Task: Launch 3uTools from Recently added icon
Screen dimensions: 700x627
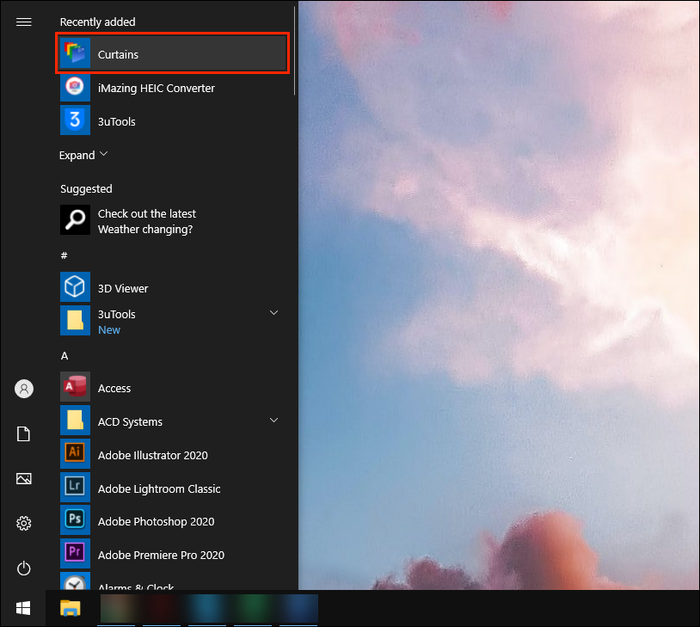Action: [75, 120]
